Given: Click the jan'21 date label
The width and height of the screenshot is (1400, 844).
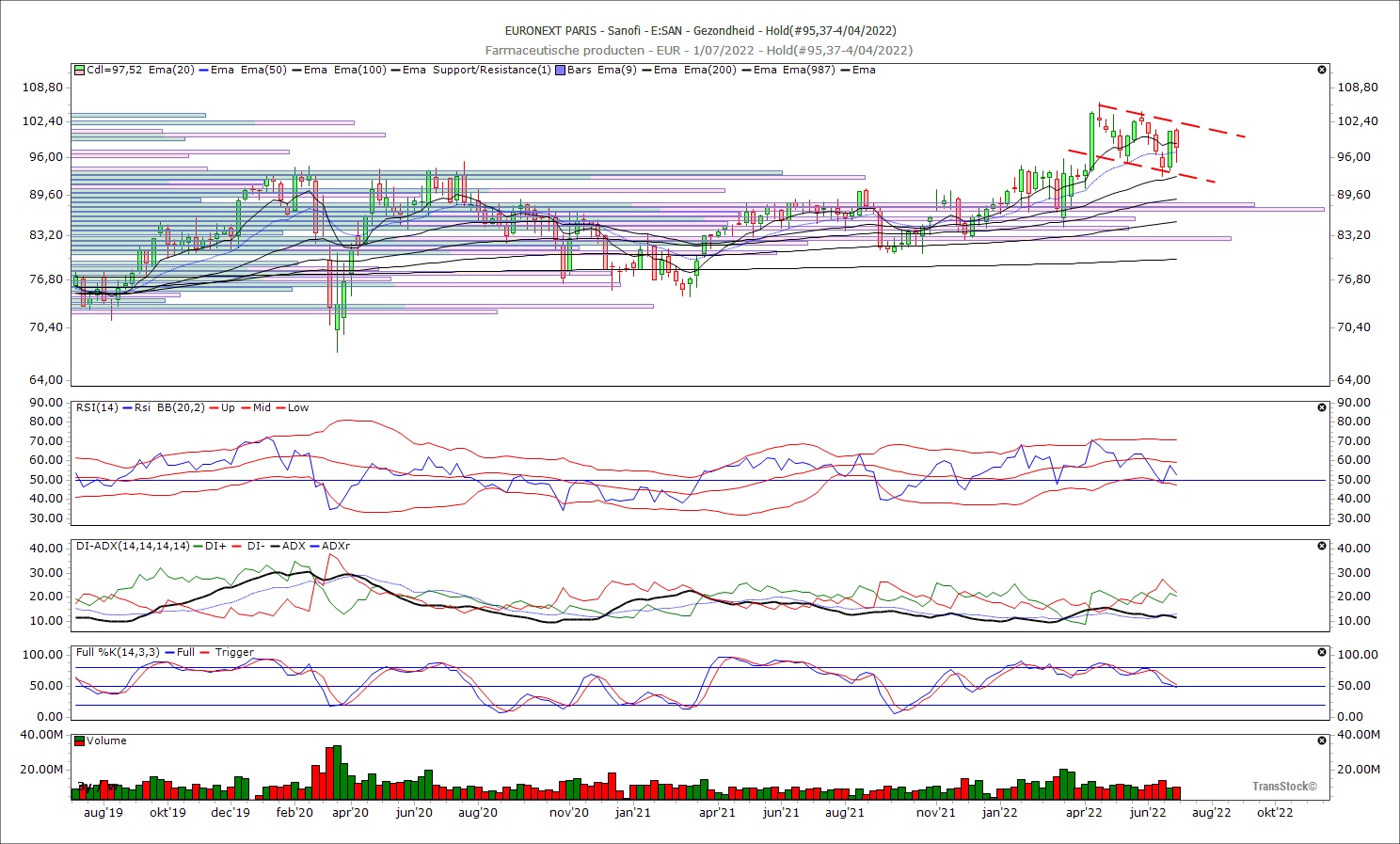Looking at the screenshot, I should tap(633, 813).
